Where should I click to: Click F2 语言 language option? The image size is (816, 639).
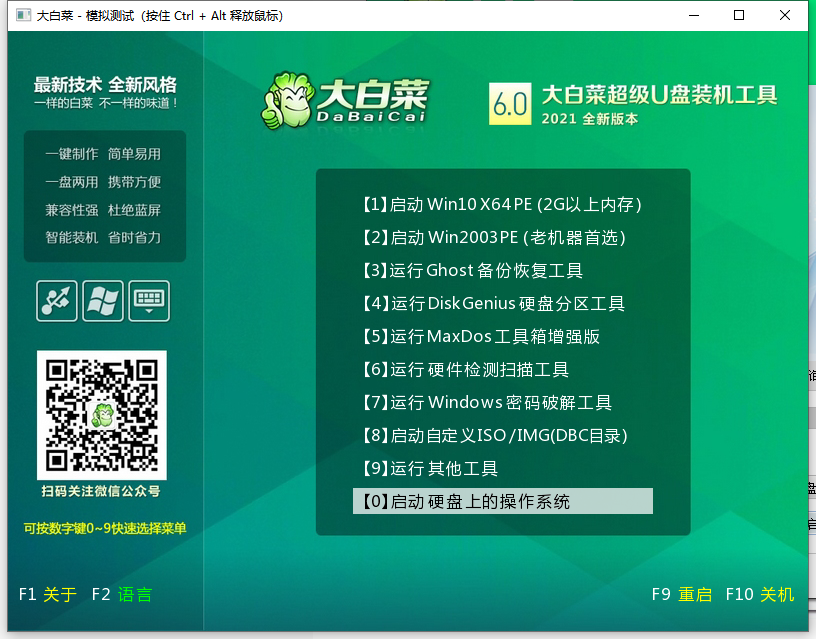coord(122,594)
